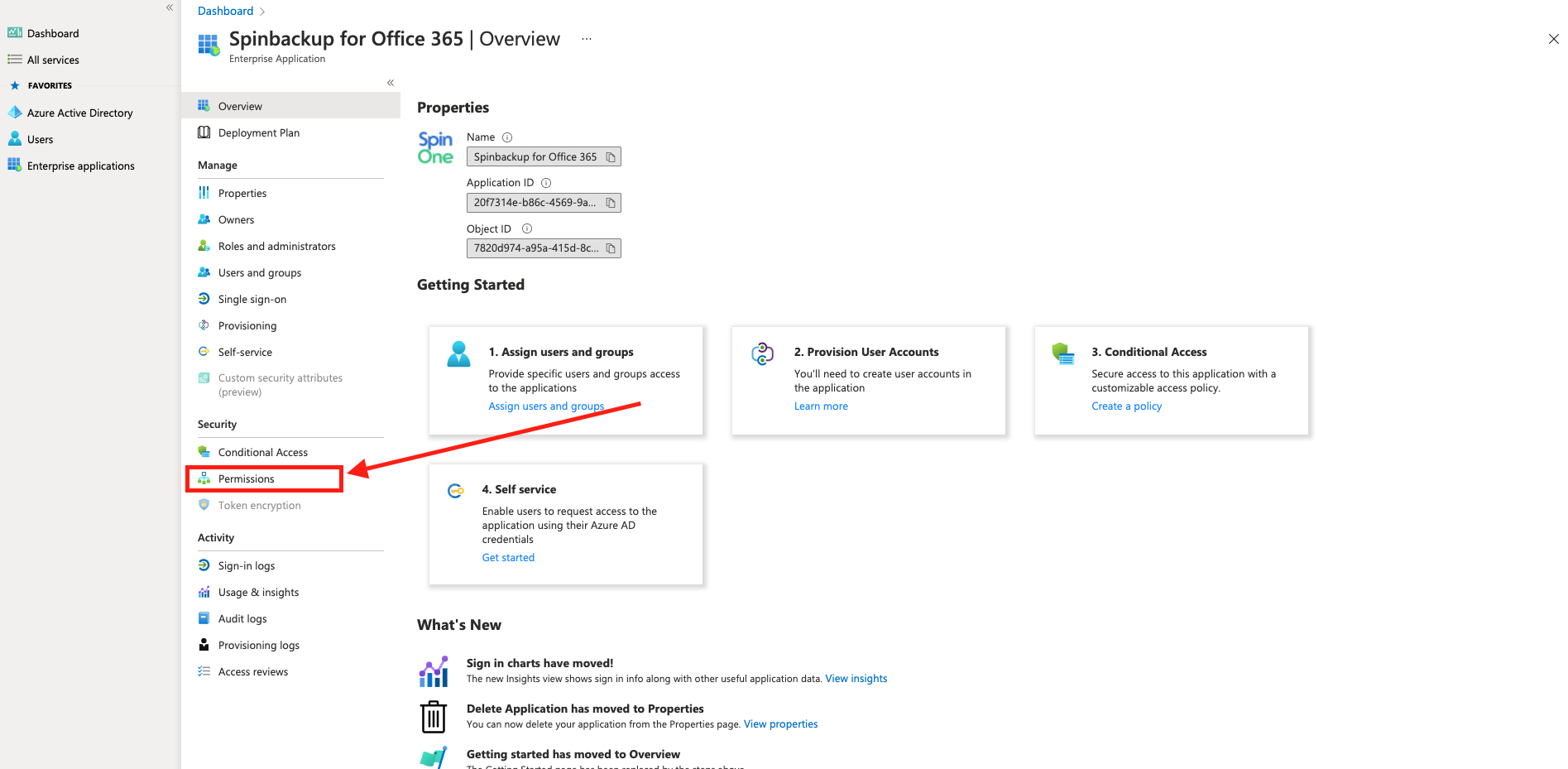Viewport: 1568px width, 769px height.
Task: Click the Dashboard breadcrumb chevron
Action: pos(262,12)
